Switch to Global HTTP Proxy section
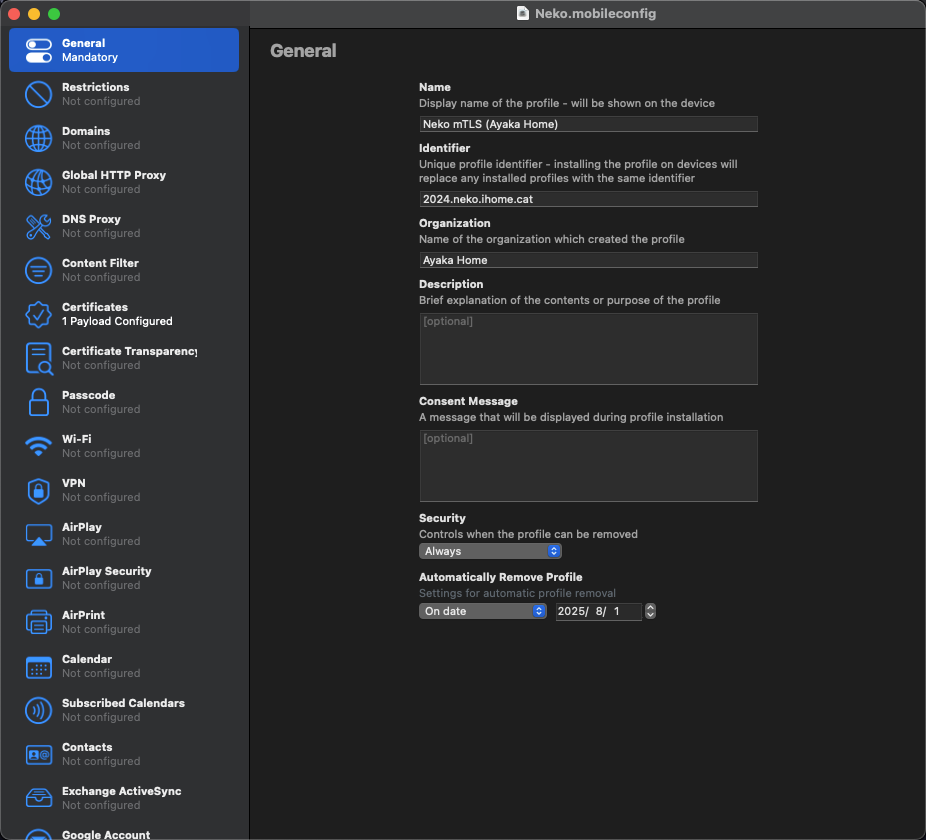The height and width of the screenshot is (840, 926). pyautogui.click(x=113, y=182)
